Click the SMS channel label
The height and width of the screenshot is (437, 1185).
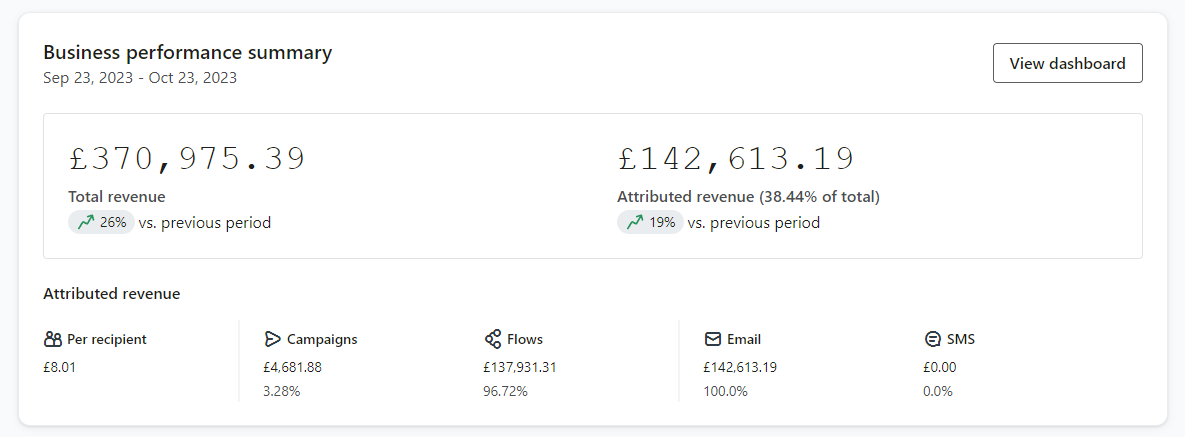pyautogui.click(x=961, y=339)
